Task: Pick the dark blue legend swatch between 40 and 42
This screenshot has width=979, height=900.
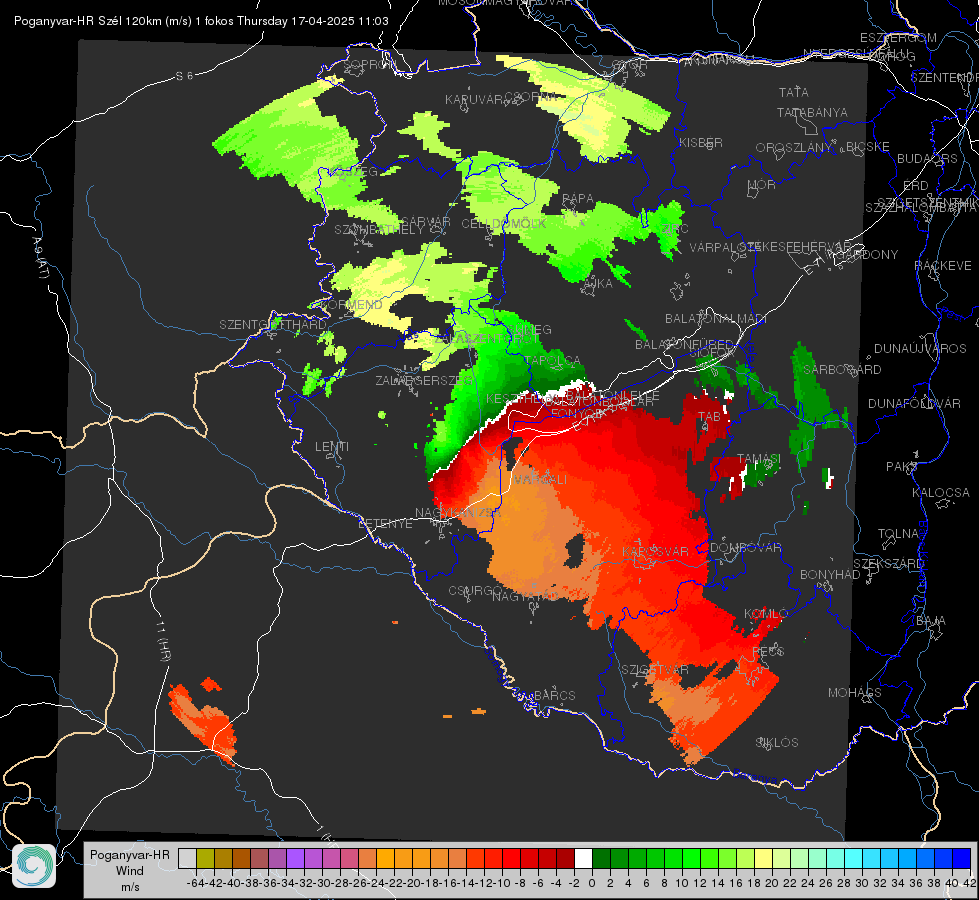Action: click(x=962, y=858)
